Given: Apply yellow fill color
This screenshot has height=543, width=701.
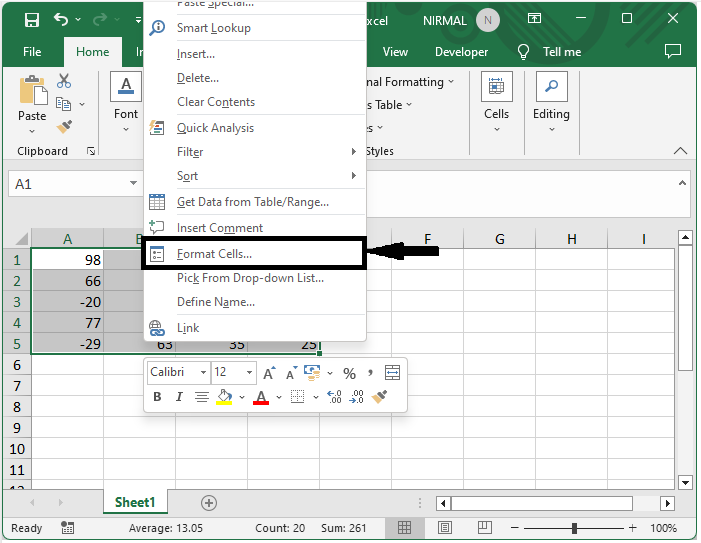Looking at the screenshot, I should point(224,397).
